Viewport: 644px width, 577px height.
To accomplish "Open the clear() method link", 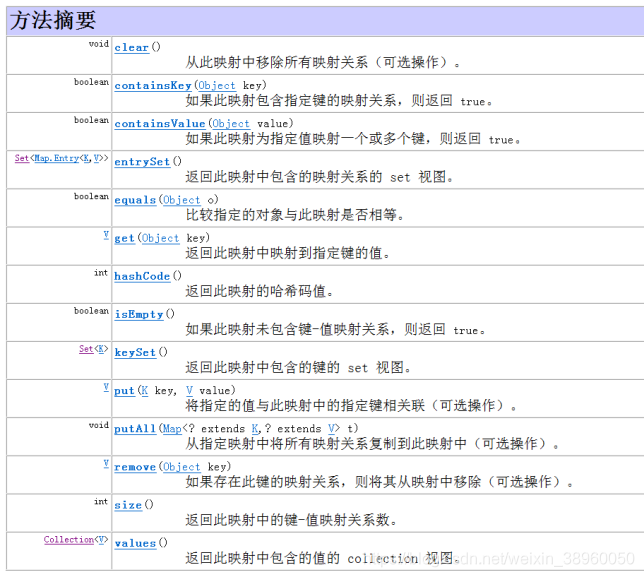I will point(131,48).
